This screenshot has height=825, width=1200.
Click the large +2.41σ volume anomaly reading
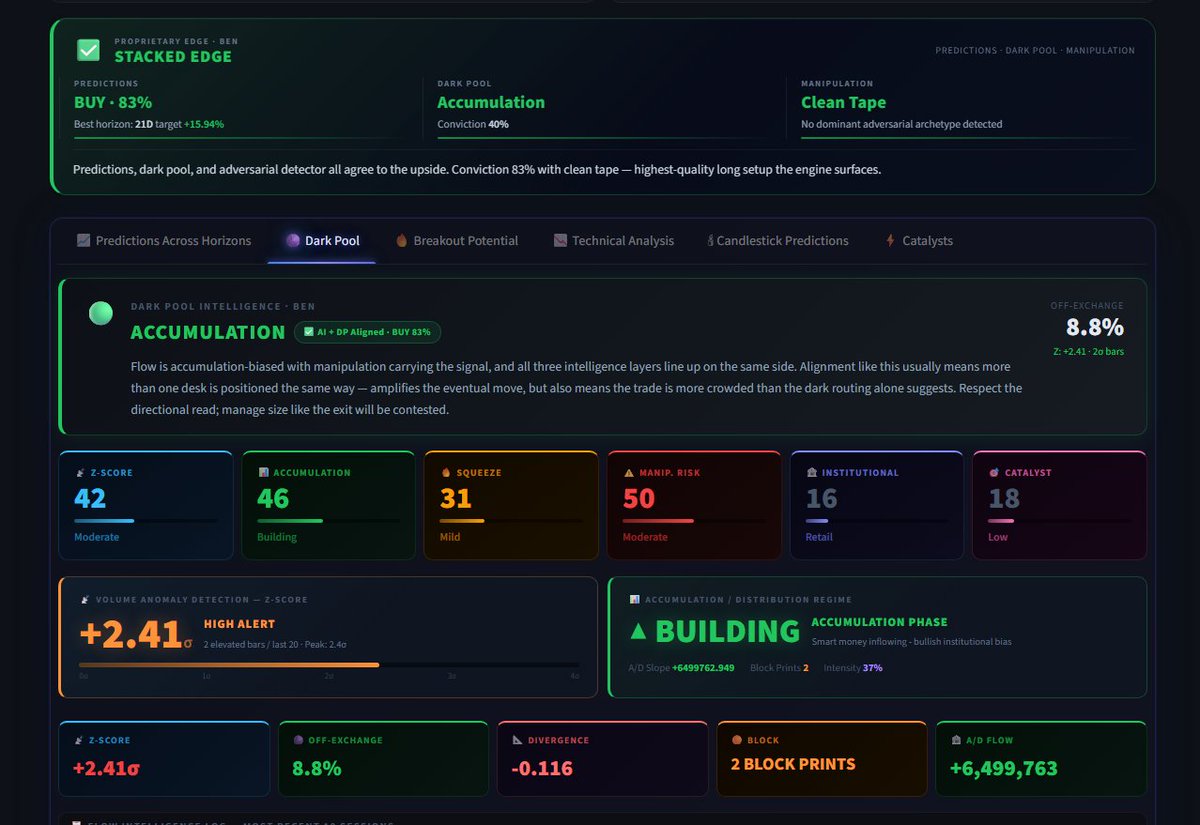tap(135, 634)
